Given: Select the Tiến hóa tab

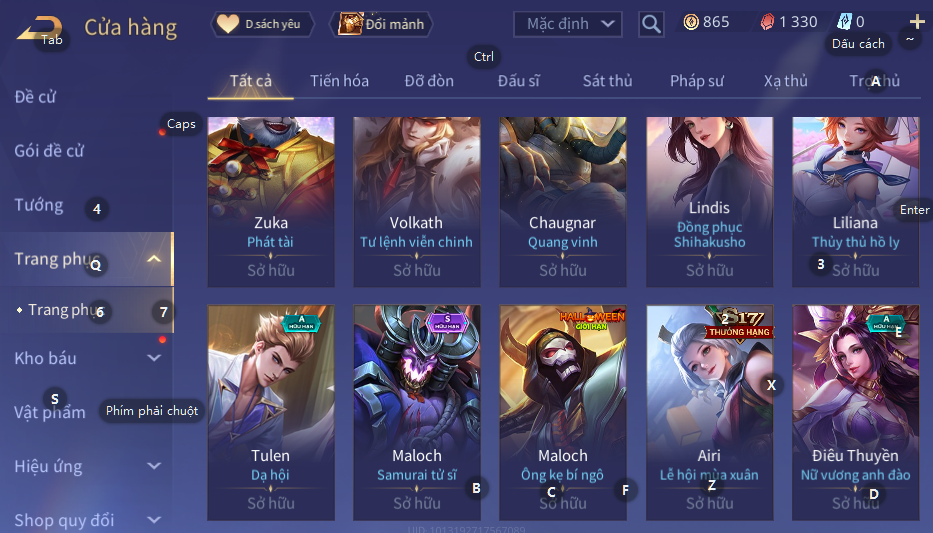Looking at the screenshot, I should click(339, 81).
